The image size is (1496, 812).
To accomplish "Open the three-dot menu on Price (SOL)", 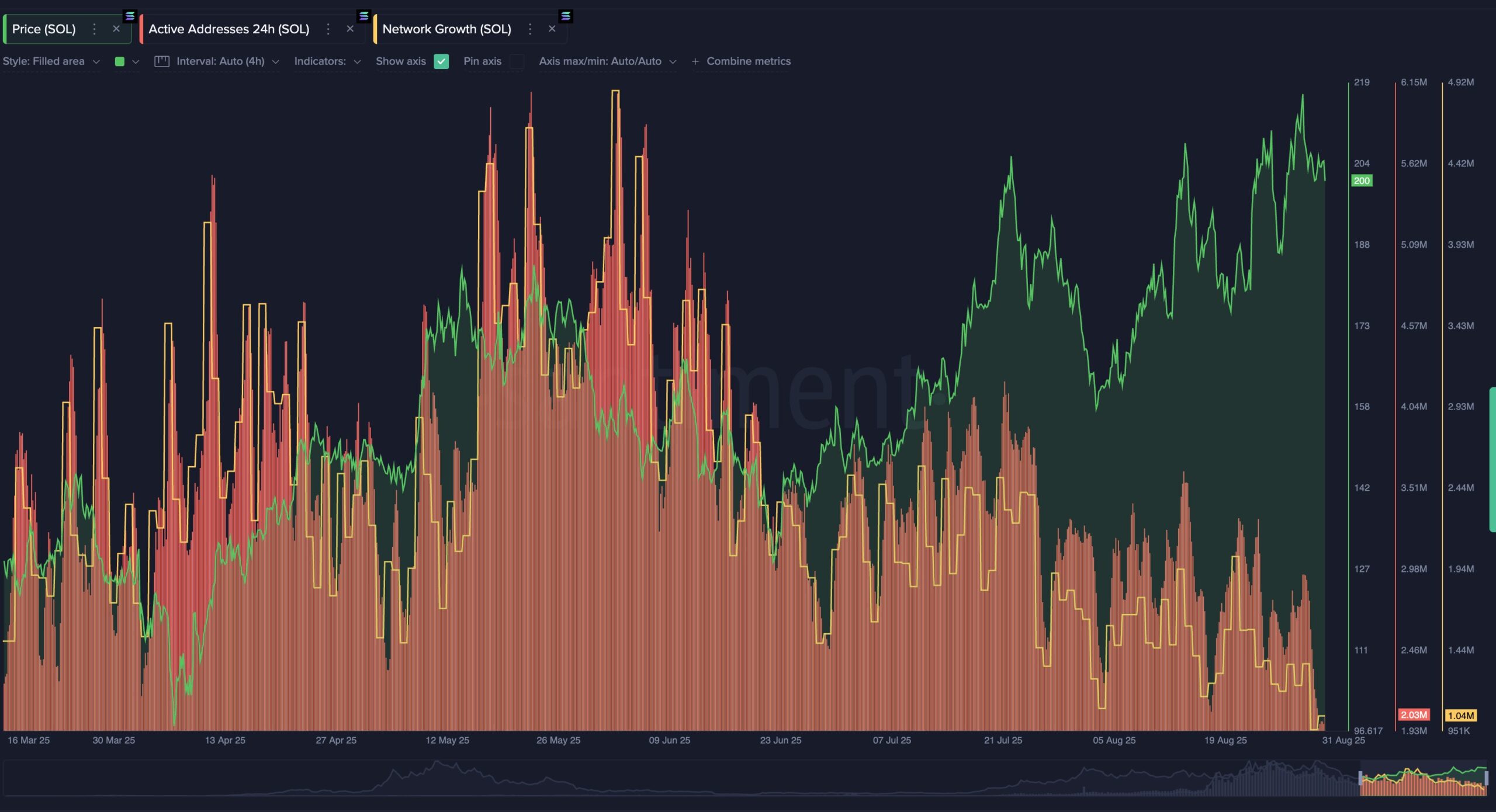I will click(x=94, y=29).
